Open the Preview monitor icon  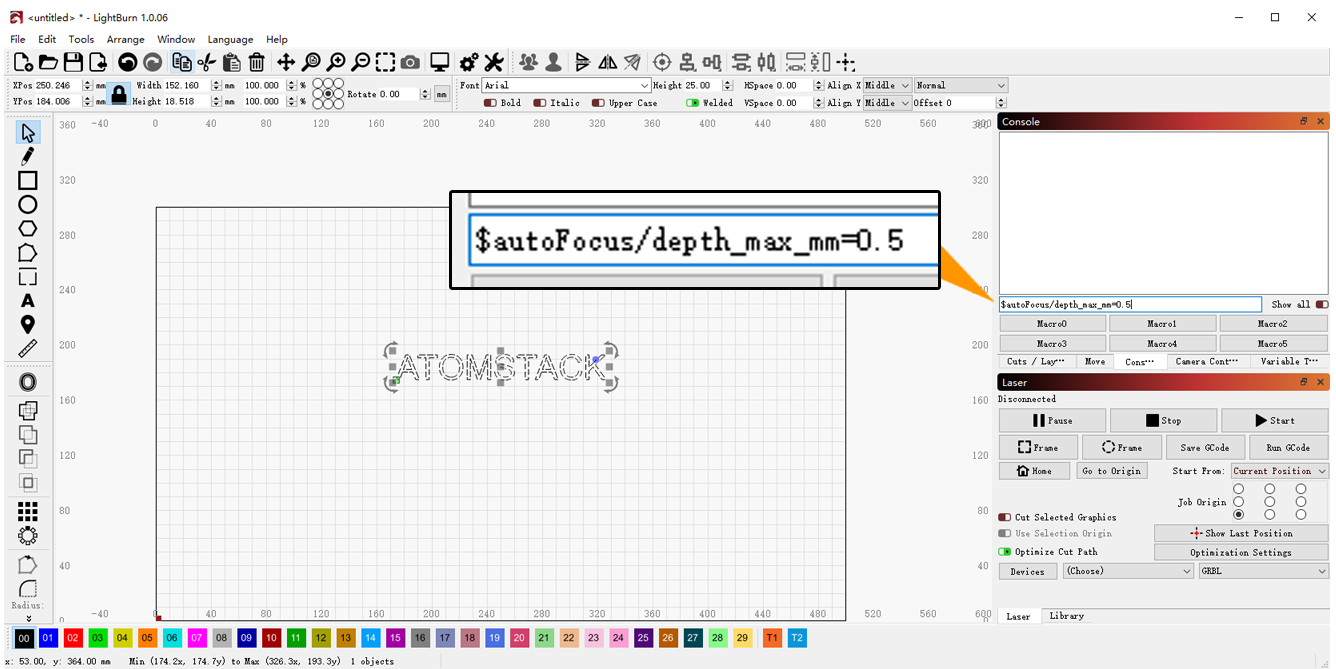point(439,62)
